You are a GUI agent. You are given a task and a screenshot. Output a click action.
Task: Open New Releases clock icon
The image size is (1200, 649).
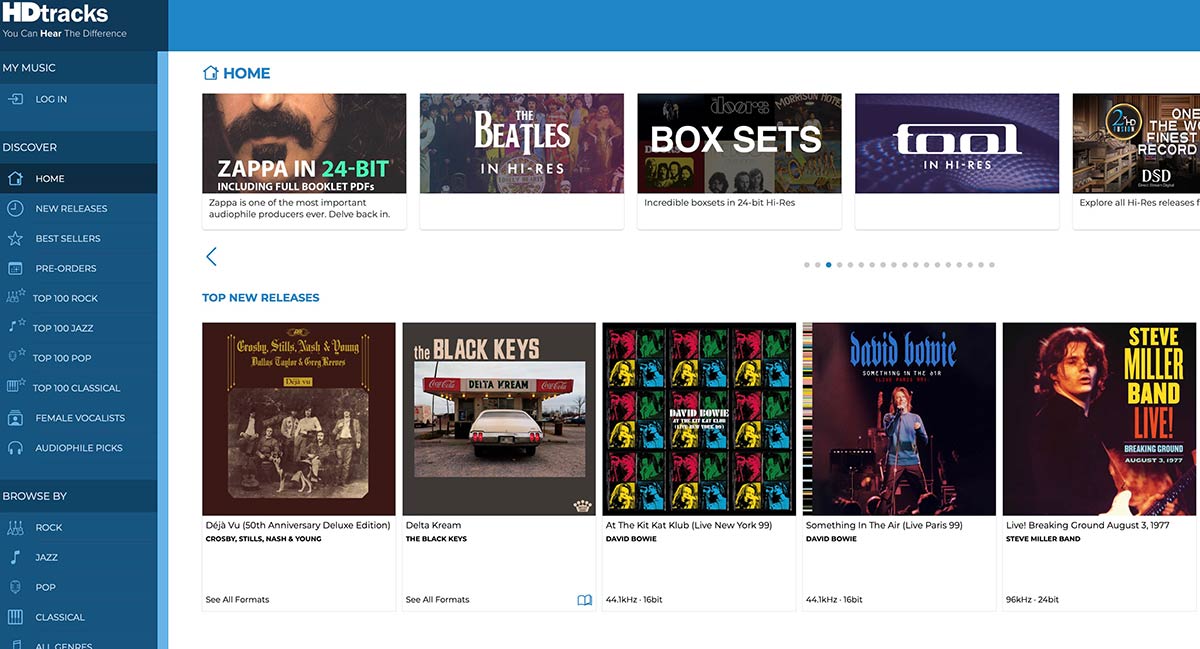[x=15, y=209]
